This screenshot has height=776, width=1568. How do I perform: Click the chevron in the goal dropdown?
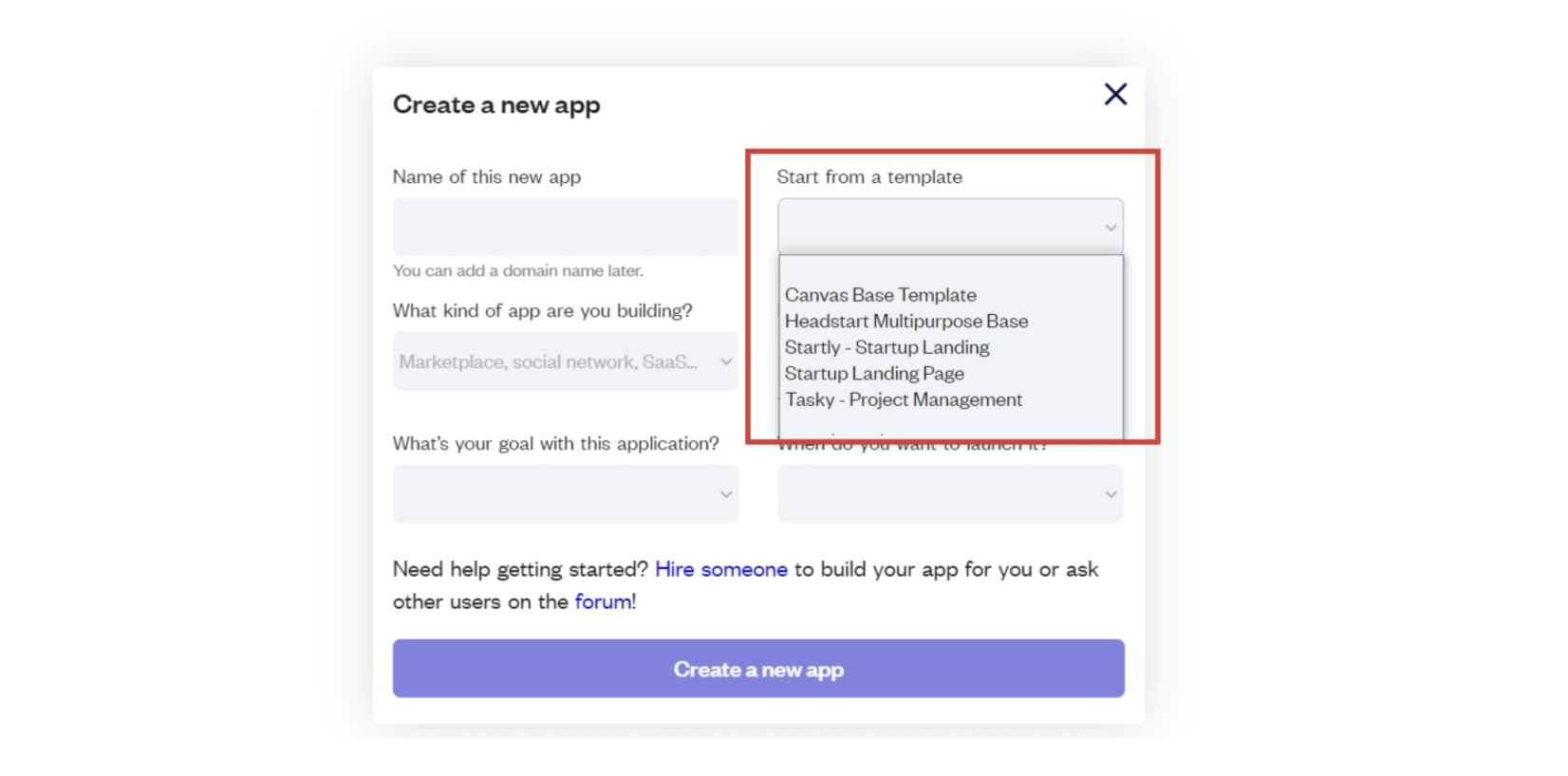tap(725, 494)
